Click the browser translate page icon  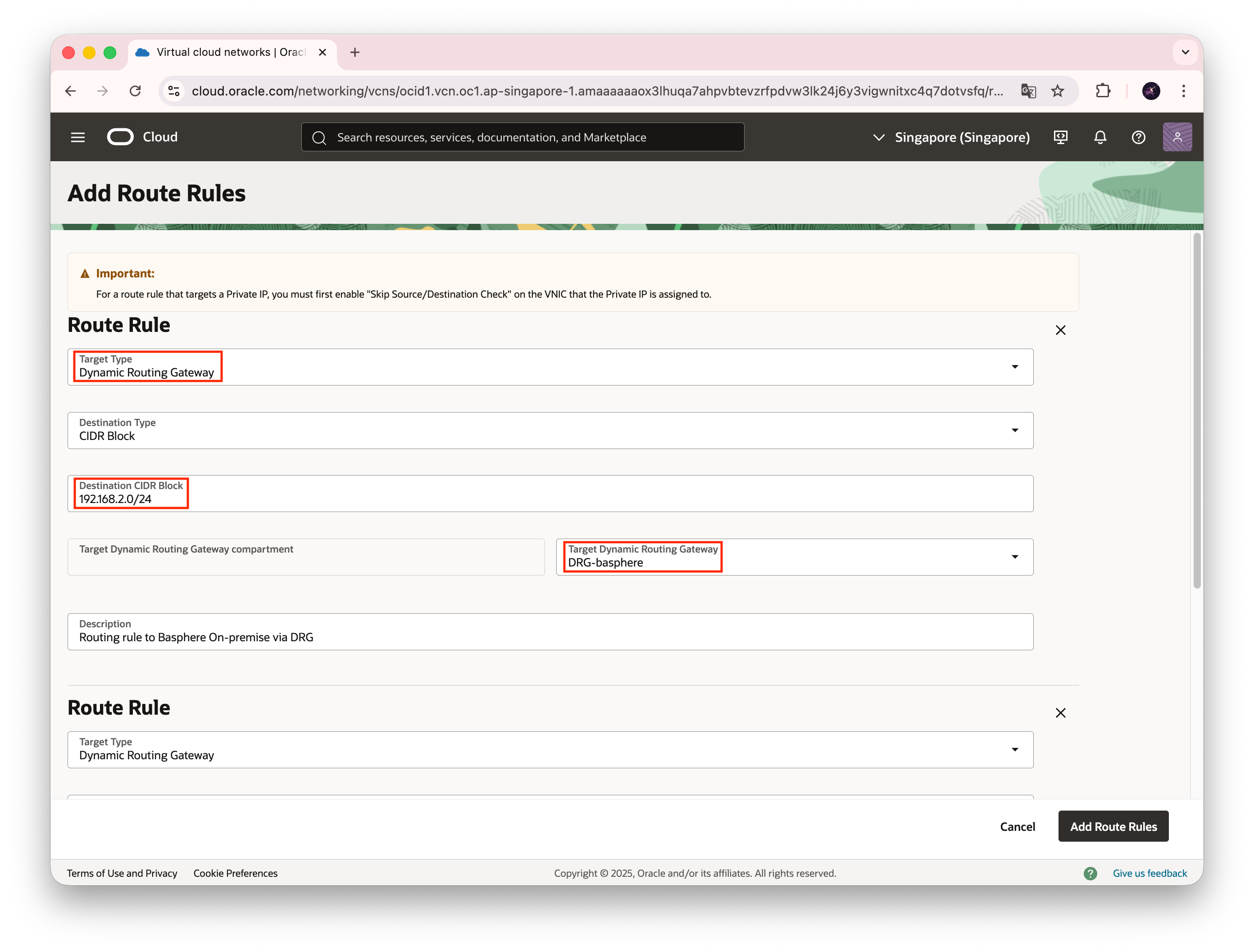pos(1028,91)
